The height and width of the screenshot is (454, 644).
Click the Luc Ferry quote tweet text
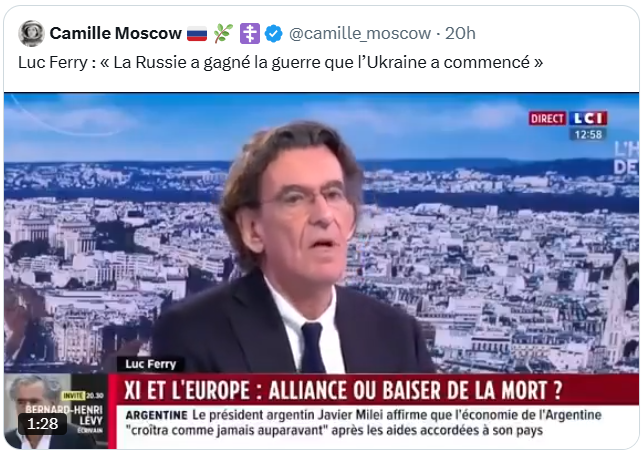click(x=281, y=62)
